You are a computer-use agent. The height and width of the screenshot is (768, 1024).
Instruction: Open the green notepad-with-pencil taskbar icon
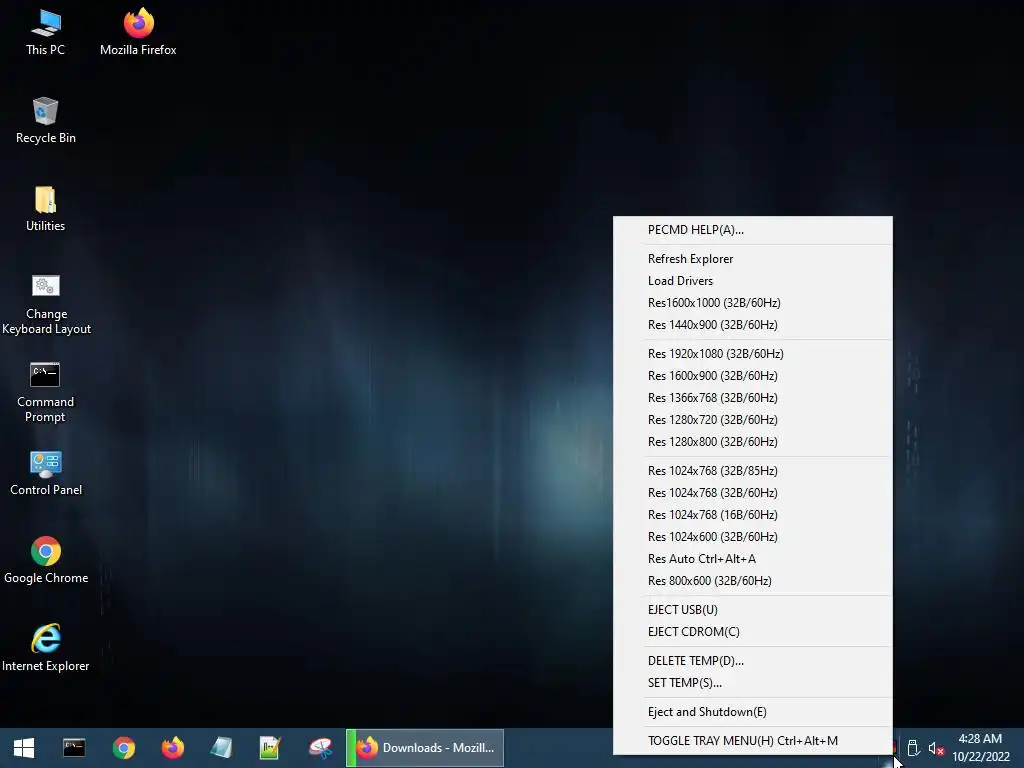tap(270, 748)
